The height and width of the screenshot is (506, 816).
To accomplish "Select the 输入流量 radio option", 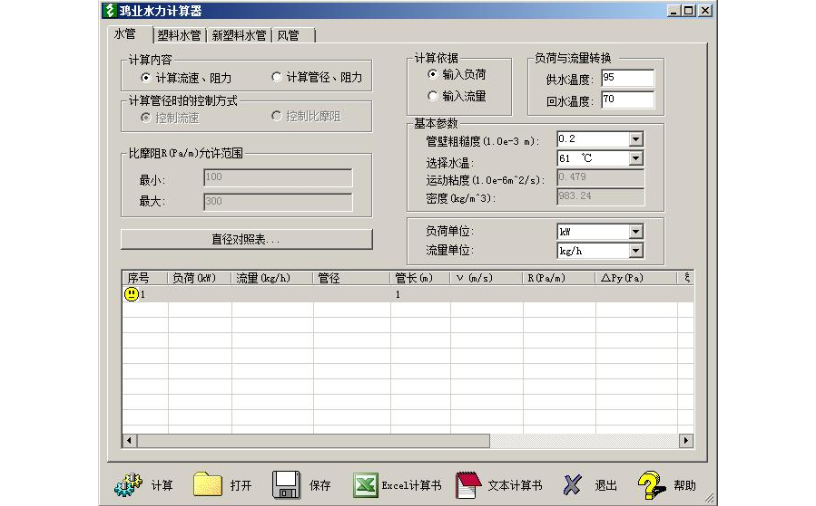I will [433, 96].
